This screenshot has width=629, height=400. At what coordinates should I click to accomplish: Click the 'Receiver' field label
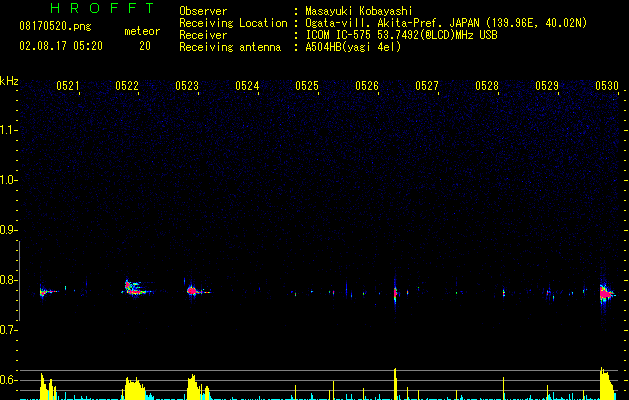203,35
